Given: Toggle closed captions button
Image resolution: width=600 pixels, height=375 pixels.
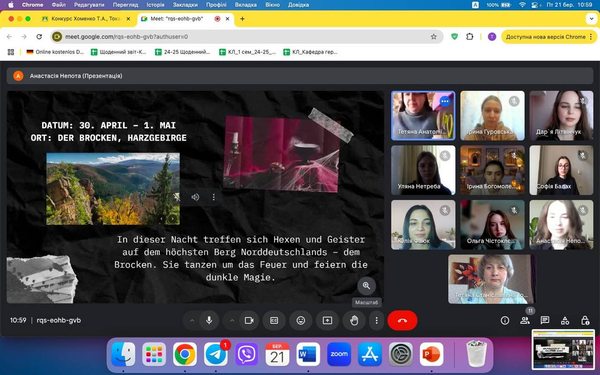Looking at the screenshot, I should coord(274,320).
